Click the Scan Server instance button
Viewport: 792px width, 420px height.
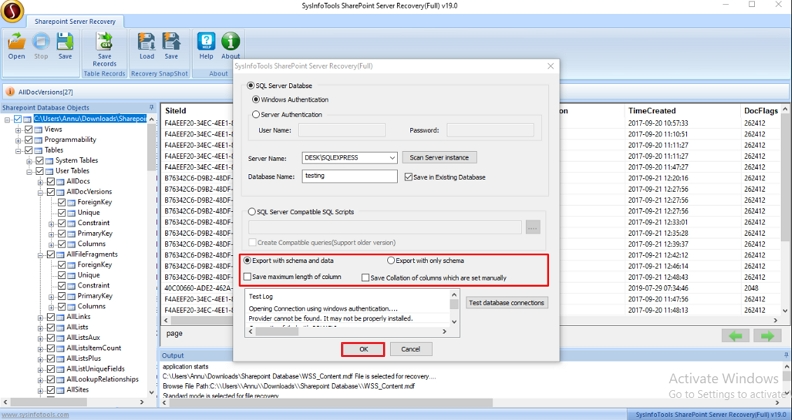click(439, 158)
